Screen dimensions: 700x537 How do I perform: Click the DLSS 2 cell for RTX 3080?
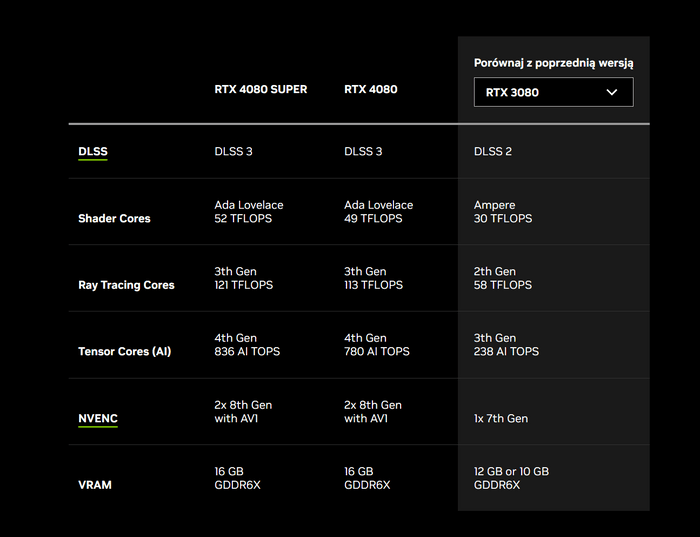493,151
